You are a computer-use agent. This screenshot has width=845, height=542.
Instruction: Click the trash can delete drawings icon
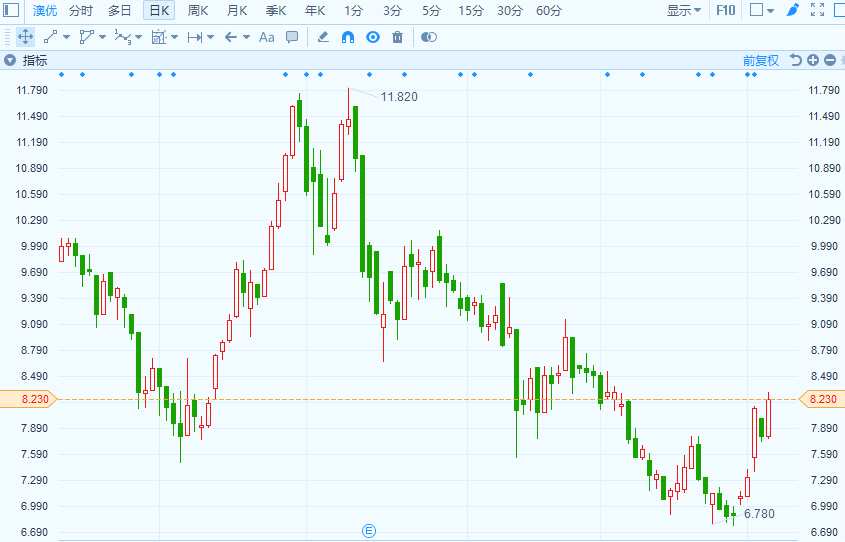pyautogui.click(x=397, y=37)
